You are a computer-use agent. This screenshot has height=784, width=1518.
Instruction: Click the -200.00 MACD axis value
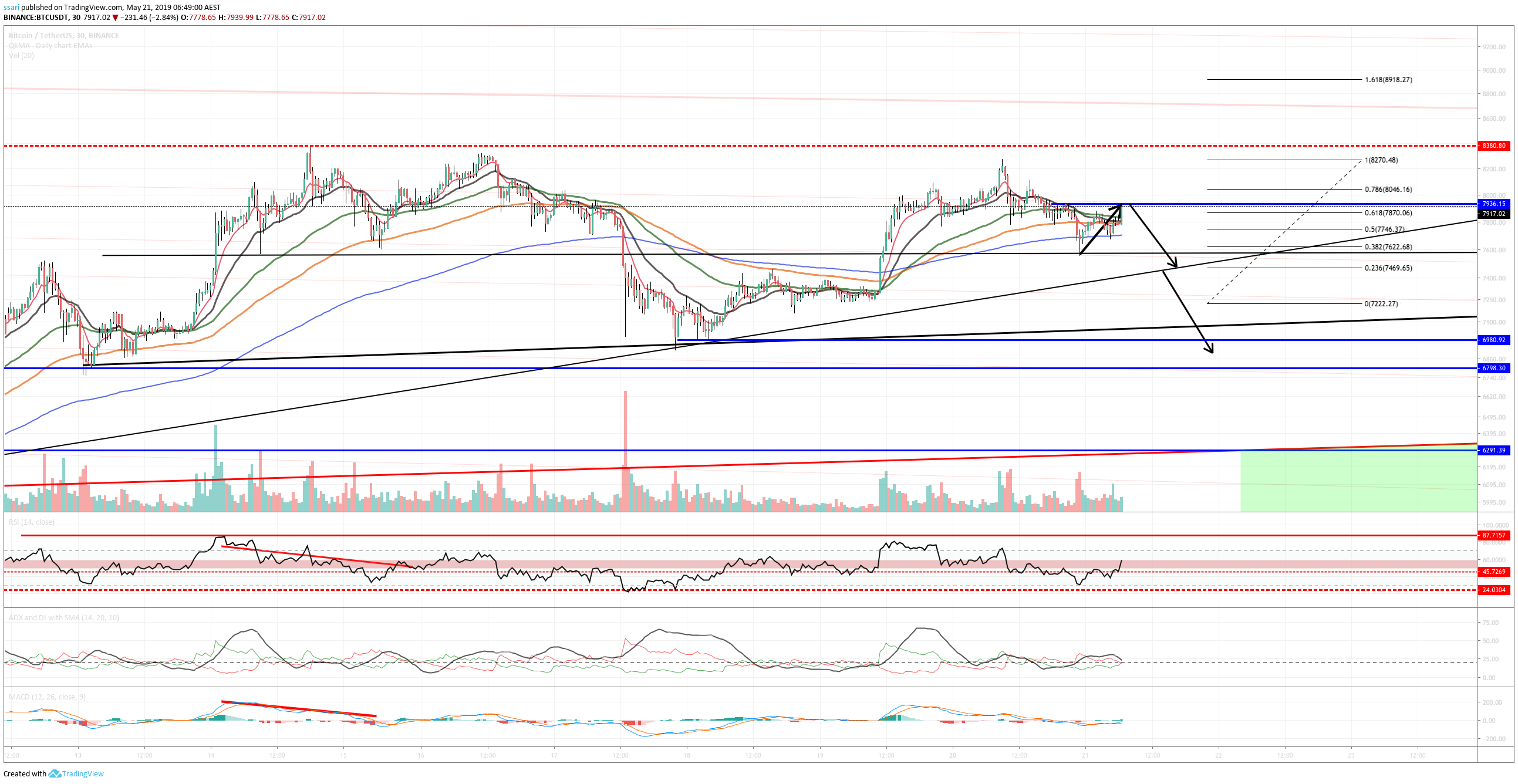tap(1493, 739)
